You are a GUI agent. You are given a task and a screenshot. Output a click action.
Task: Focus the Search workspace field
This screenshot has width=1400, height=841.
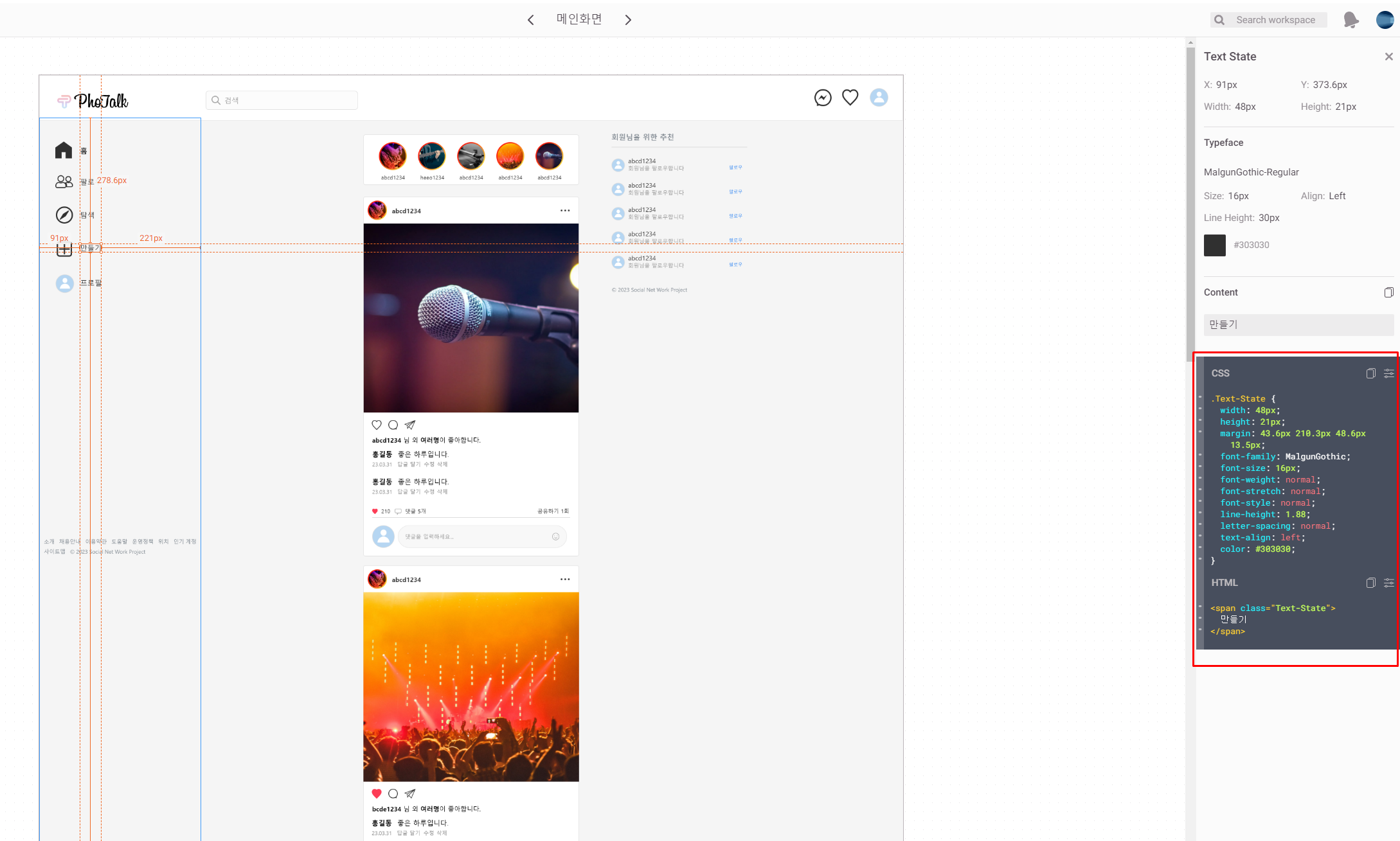[1275, 20]
